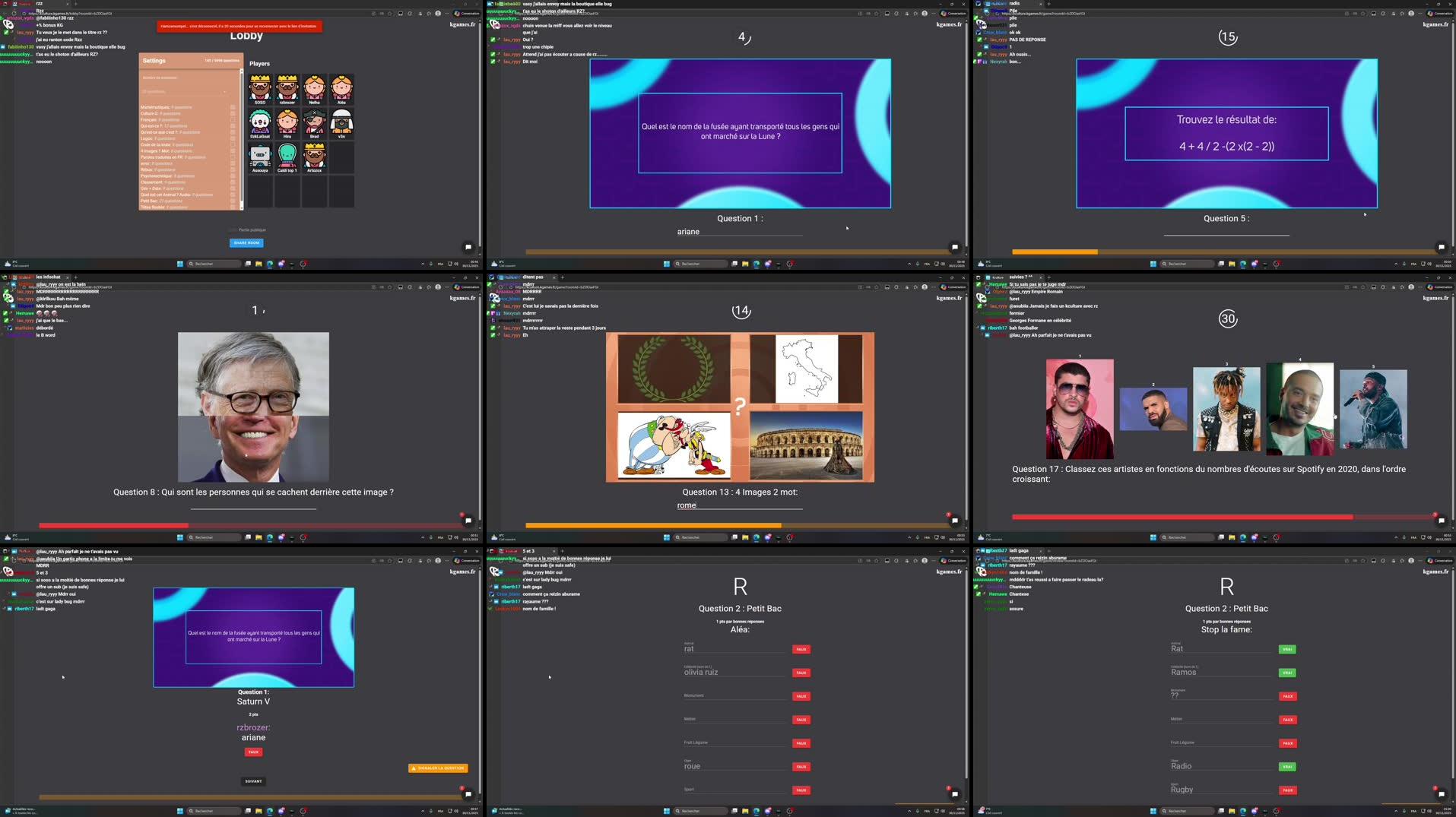This screenshot has width=1456, height=817.
Task: Switch to the 'Rzz' browser tab
Action: click(x=38, y=3)
